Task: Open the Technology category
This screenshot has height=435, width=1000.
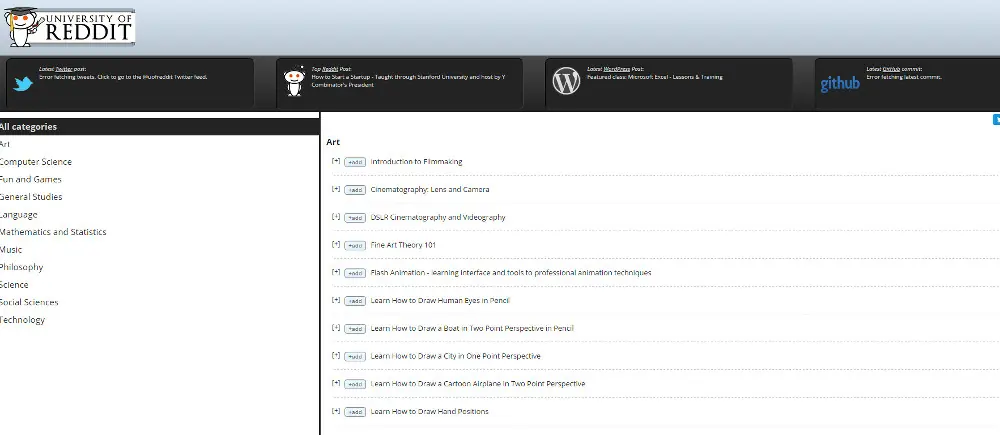Action: tap(22, 320)
